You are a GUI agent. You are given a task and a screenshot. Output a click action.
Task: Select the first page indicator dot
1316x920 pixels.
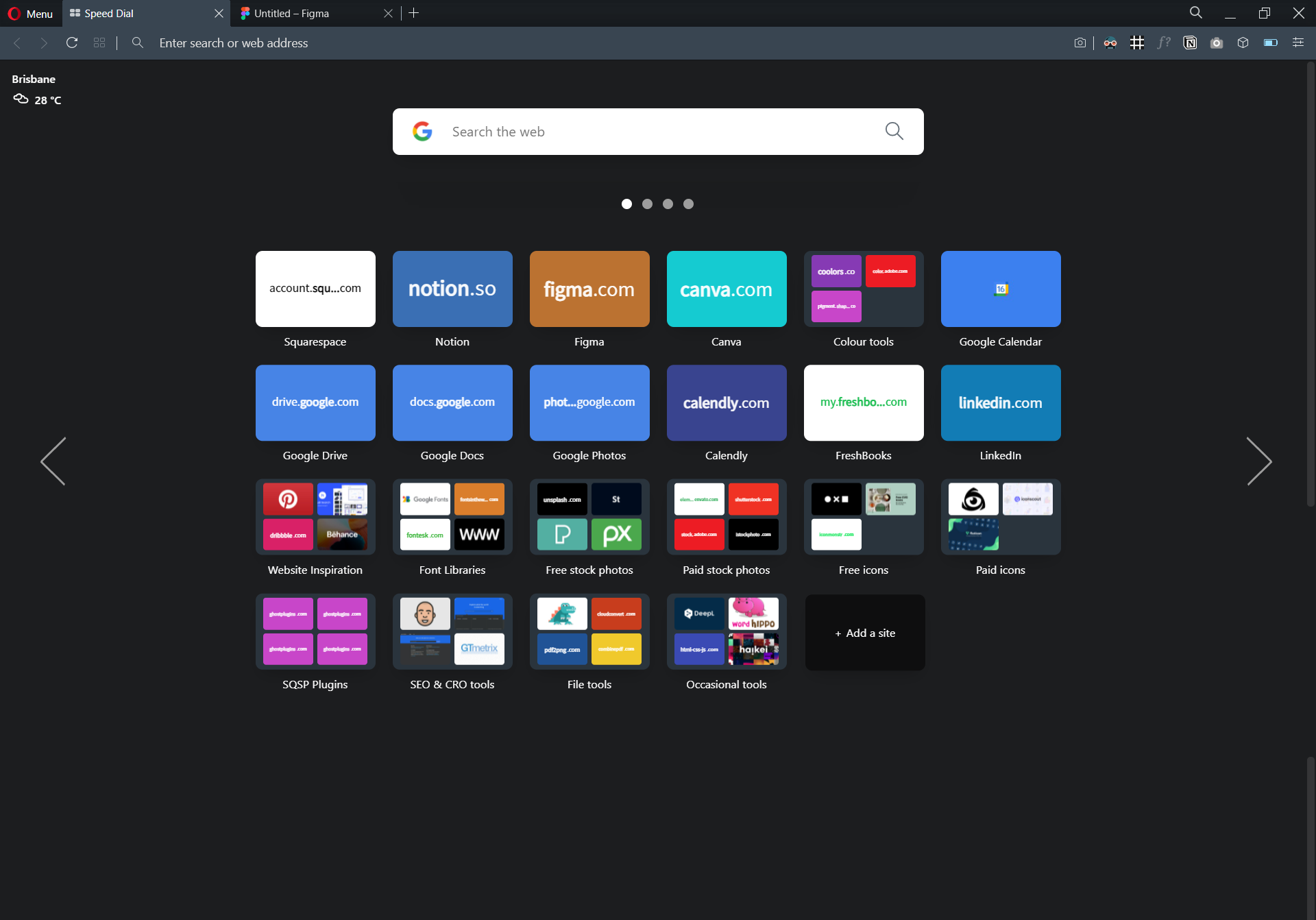tap(626, 204)
